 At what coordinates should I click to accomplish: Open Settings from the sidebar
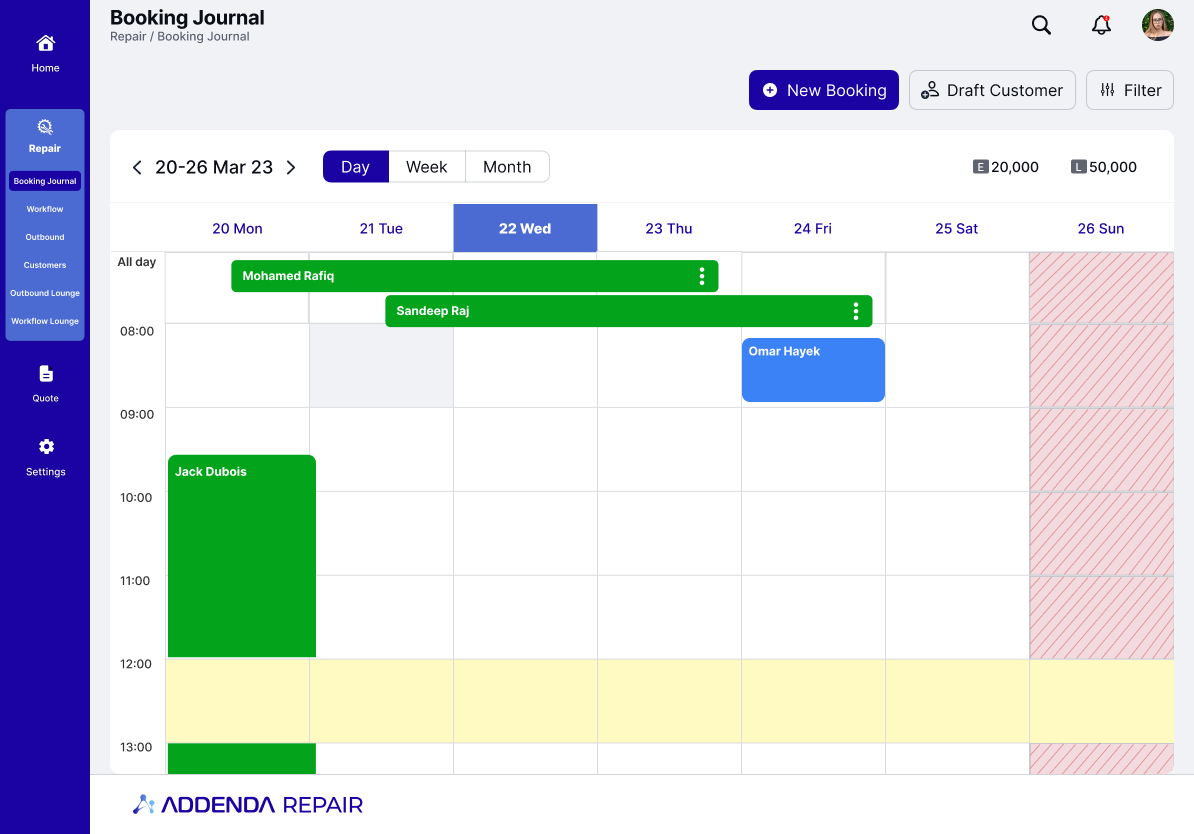point(45,455)
